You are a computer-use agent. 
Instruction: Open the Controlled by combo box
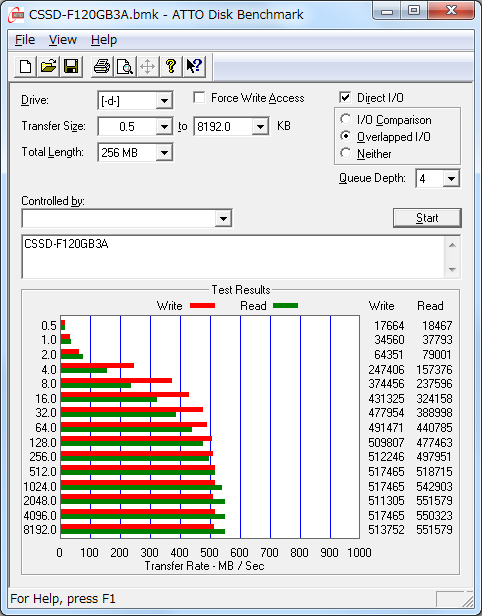coord(127,218)
